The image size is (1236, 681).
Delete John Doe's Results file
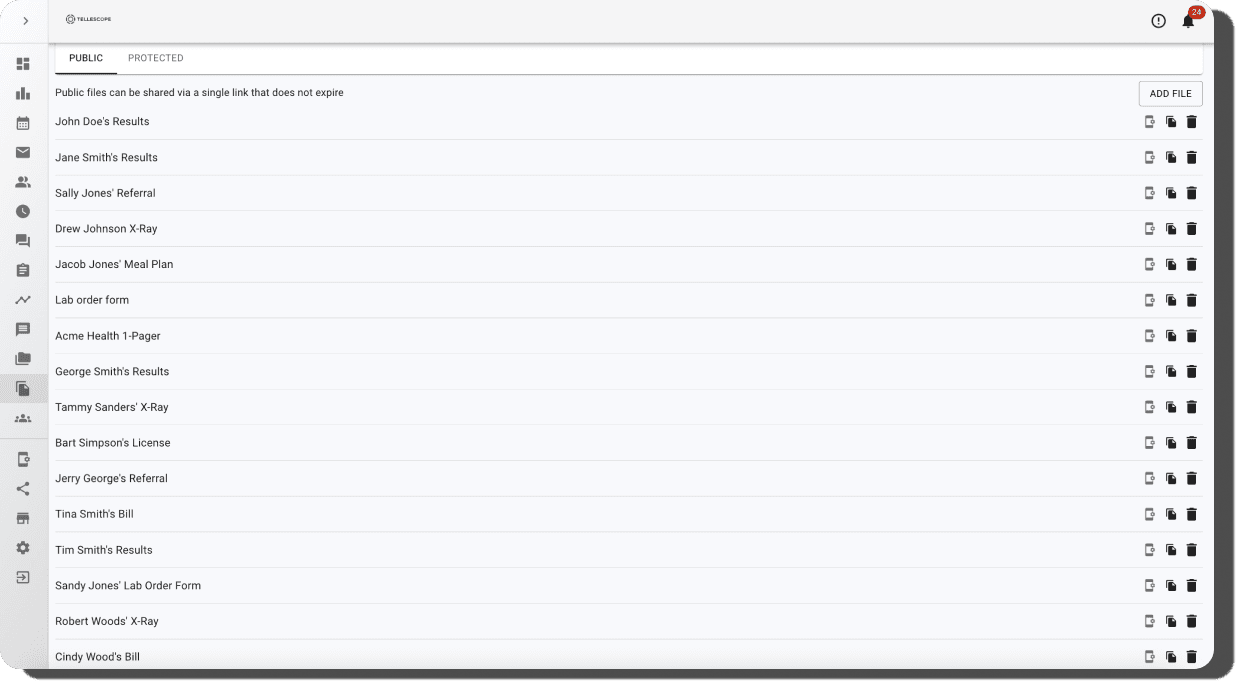[x=1191, y=122]
